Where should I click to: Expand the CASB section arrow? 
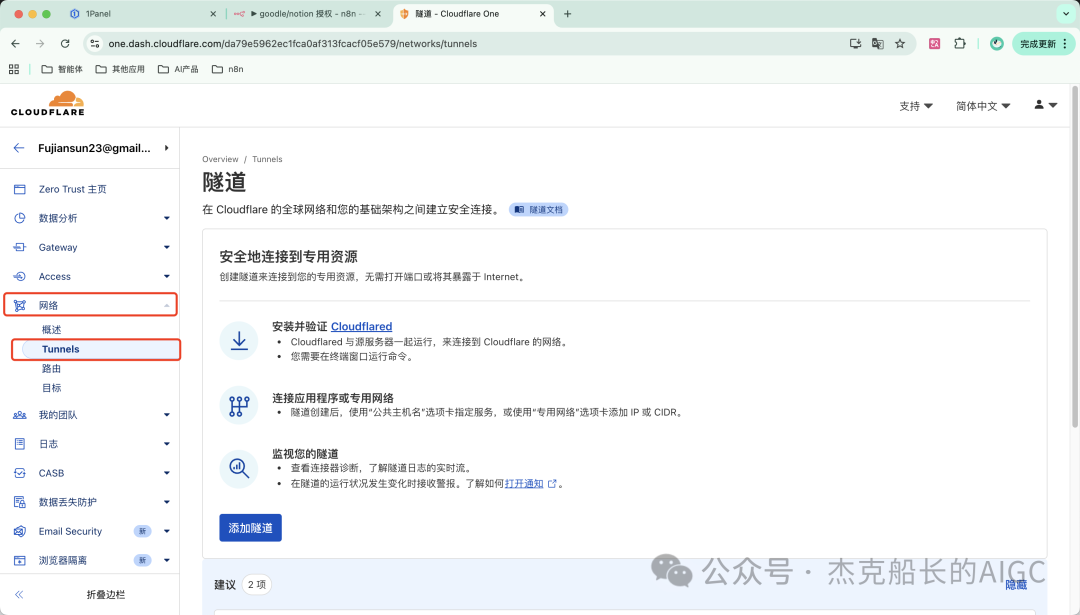[x=167, y=473]
